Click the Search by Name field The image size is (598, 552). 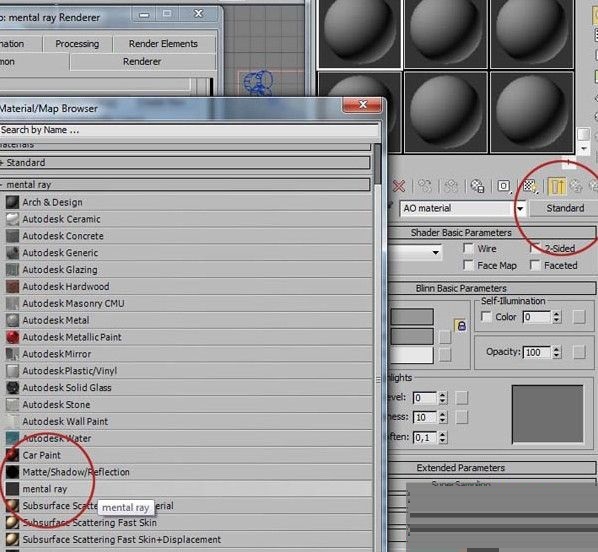click(189, 130)
